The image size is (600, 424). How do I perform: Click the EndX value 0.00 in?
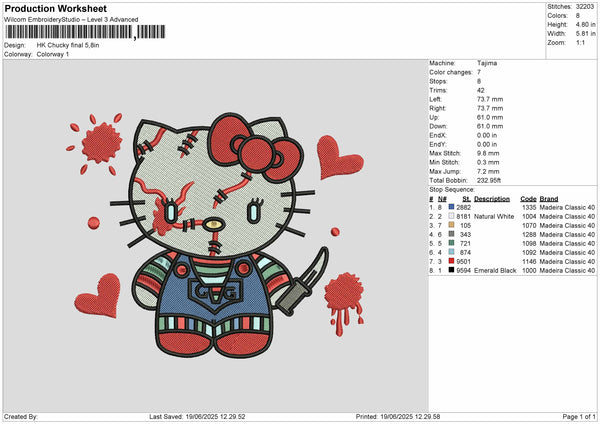click(487, 135)
